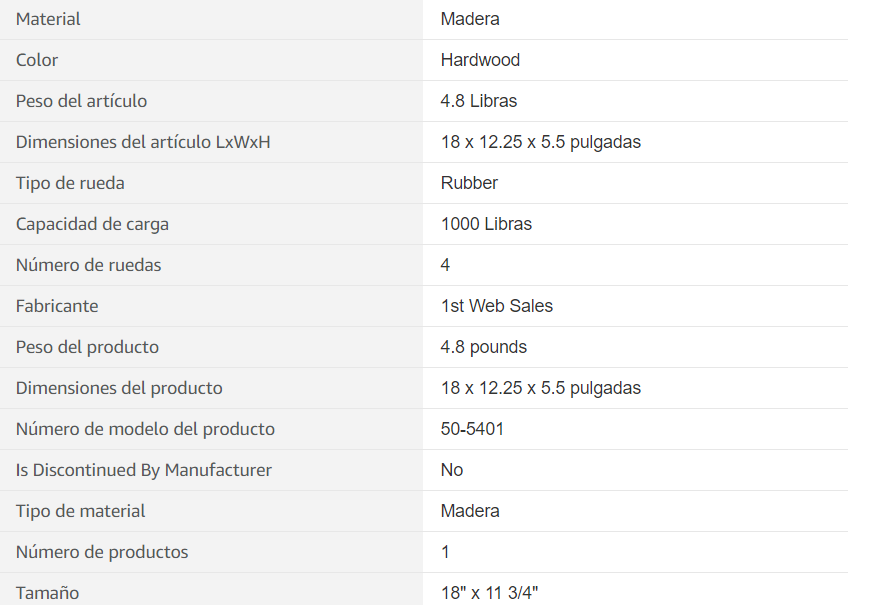
Task: Click "Dimensiones del artículo LxWxH" label
Action: point(143,142)
